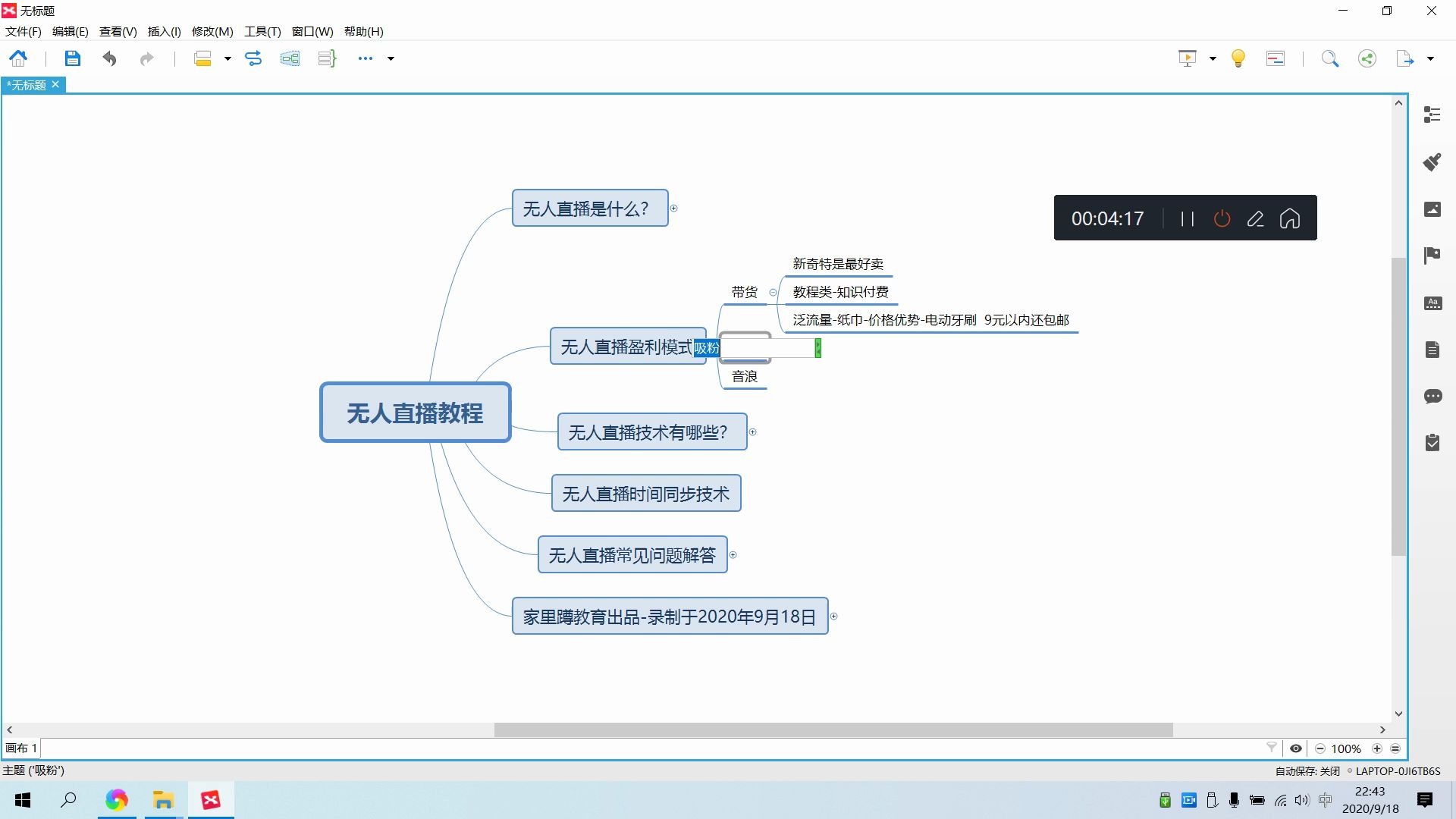This screenshot has width=1456, height=819.
Task: Open the topic insert dropdown arrow
Action: pyautogui.click(x=227, y=58)
